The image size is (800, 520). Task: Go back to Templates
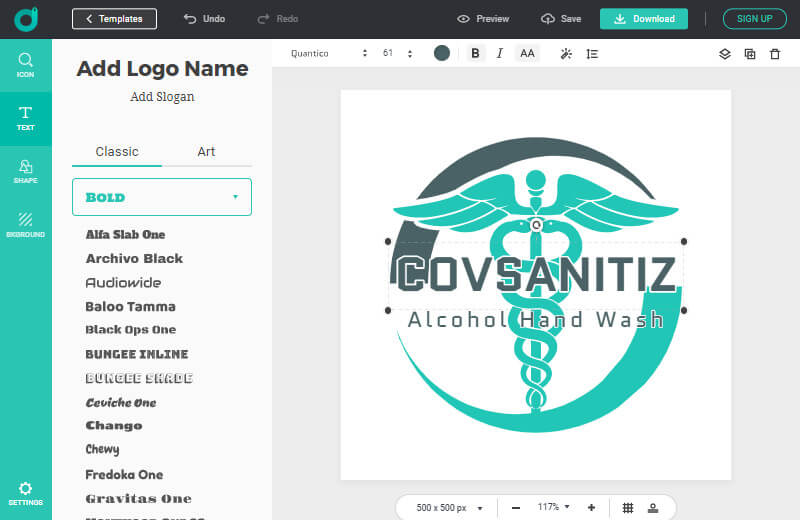point(114,18)
